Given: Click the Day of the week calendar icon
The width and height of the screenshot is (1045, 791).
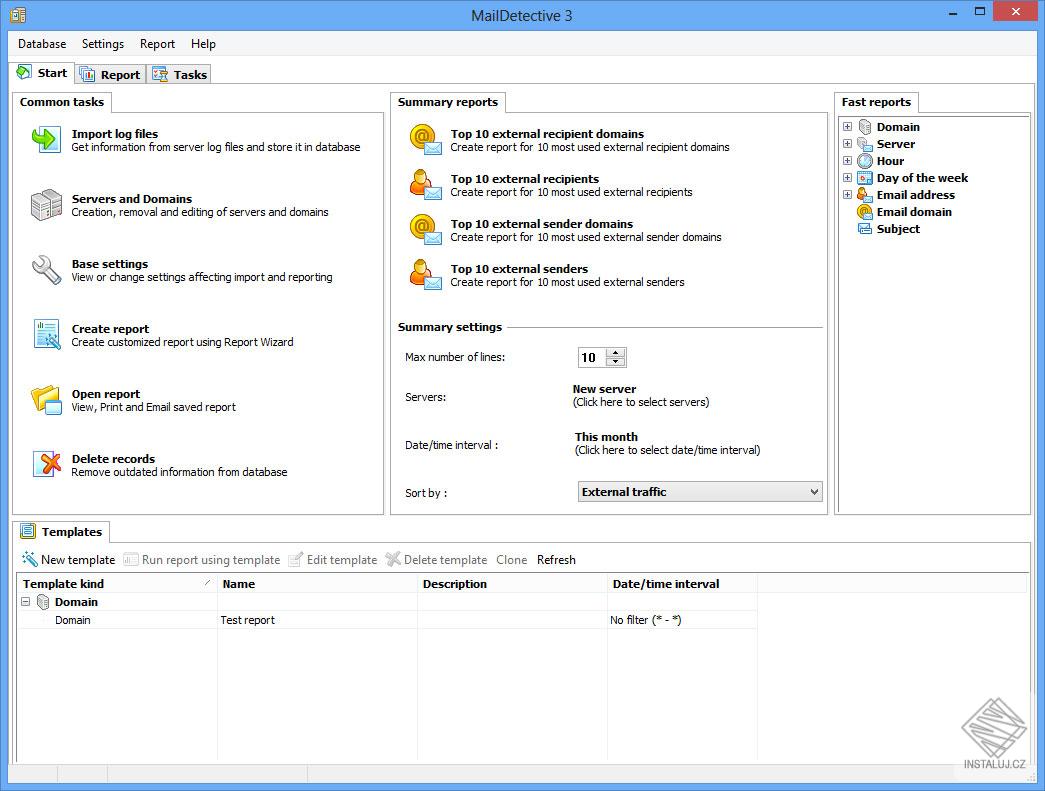Looking at the screenshot, I should [x=865, y=178].
